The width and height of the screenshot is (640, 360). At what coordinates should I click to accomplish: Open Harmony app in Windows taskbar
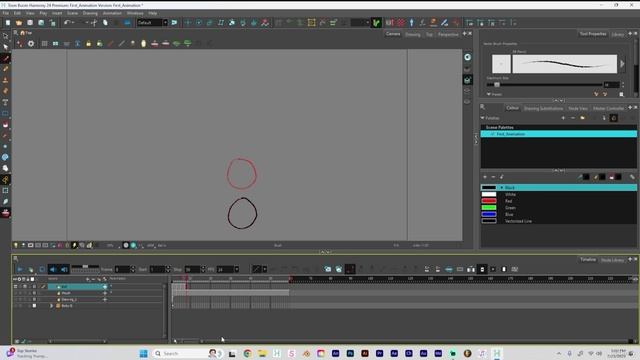click(x=497, y=353)
